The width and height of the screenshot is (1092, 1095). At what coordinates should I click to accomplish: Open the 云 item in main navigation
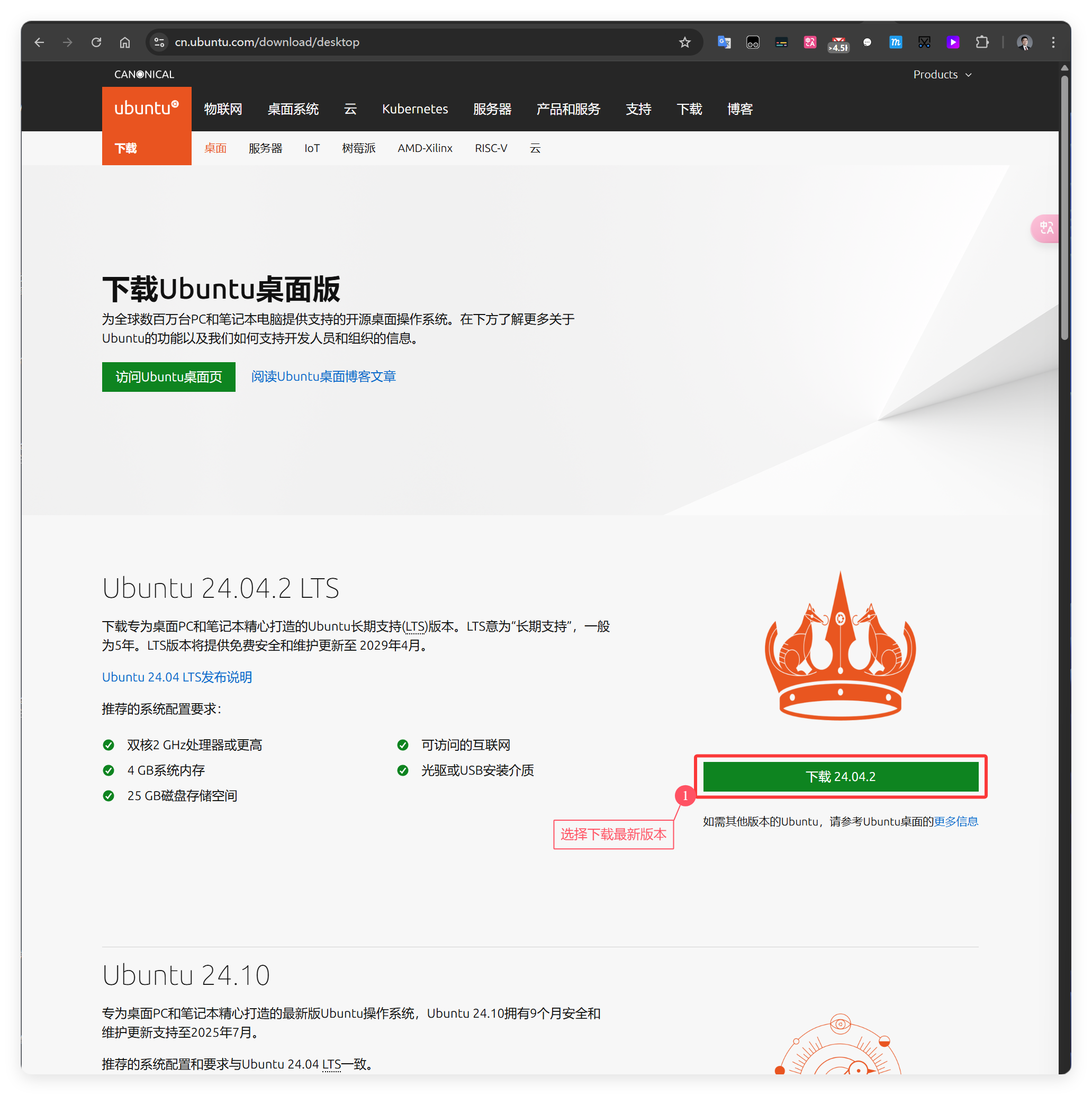click(350, 109)
